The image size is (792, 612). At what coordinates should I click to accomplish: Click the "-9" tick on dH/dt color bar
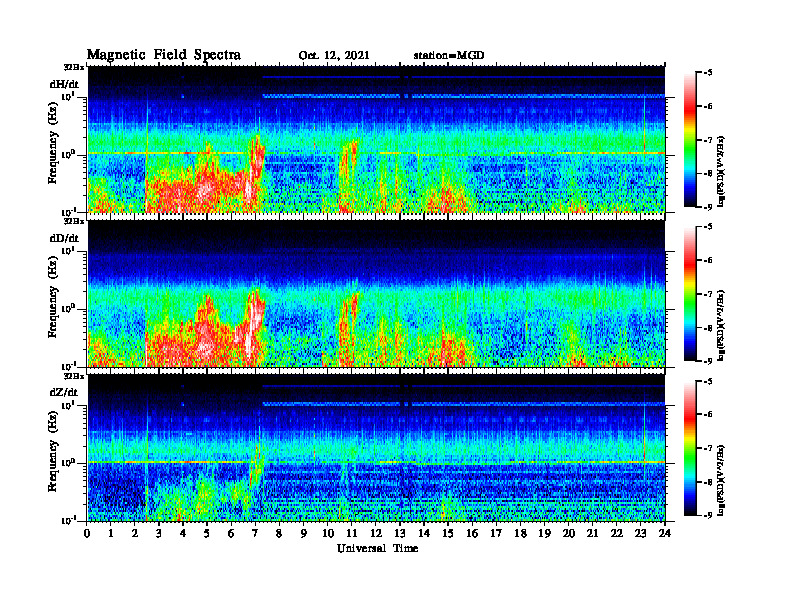pyautogui.click(x=708, y=207)
